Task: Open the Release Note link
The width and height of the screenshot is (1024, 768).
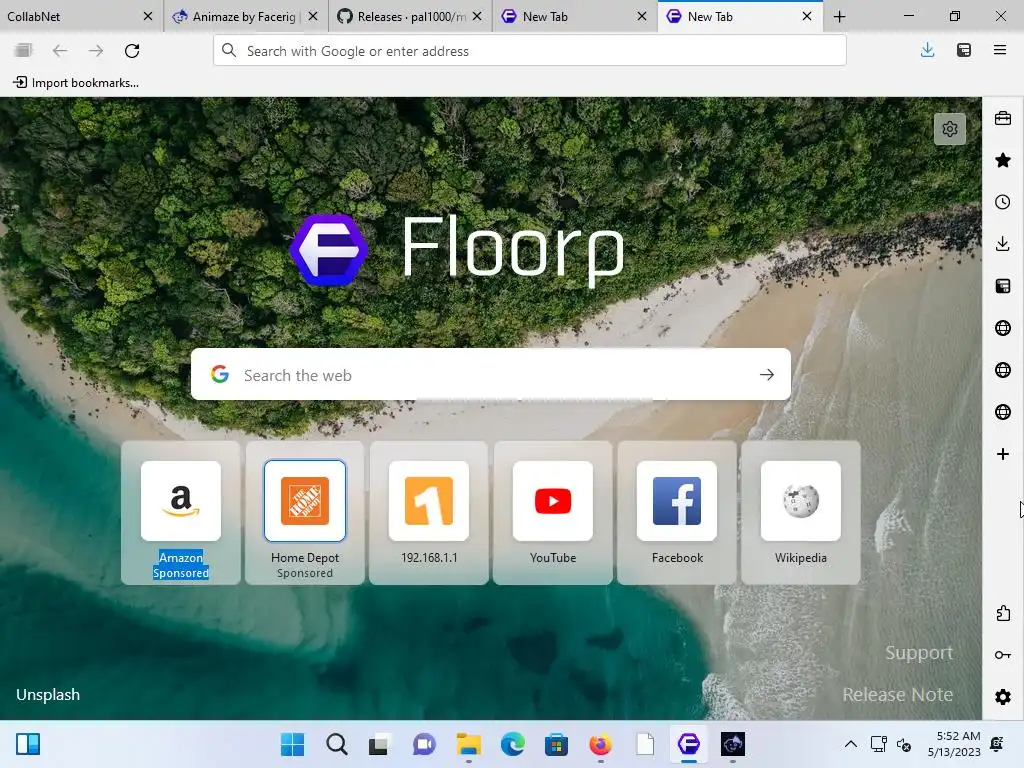Action: (897, 694)
